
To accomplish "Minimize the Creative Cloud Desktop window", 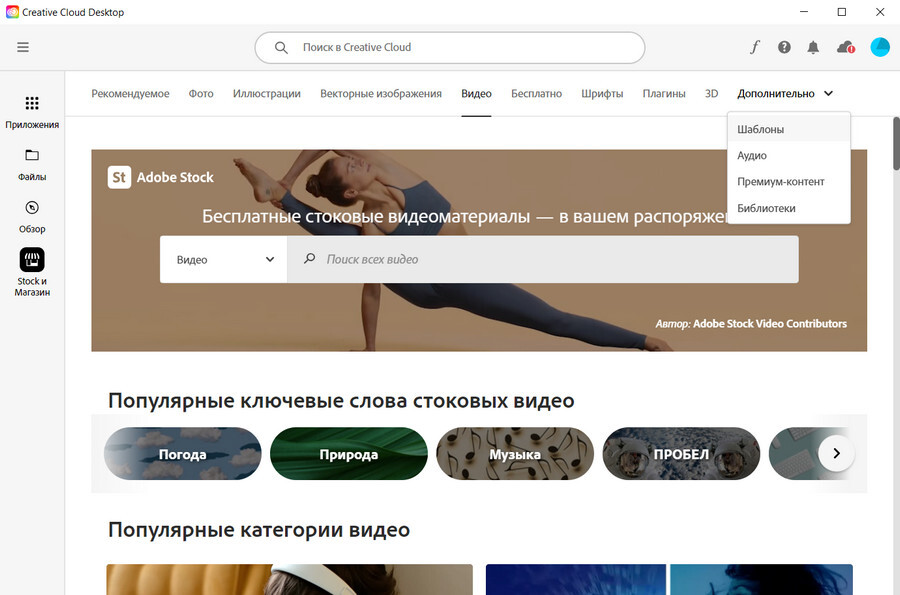I will [x=804, y=12].
